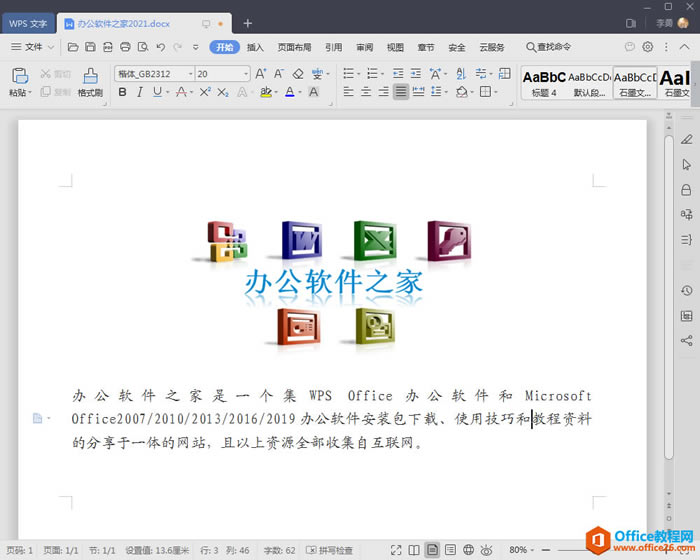Open history clock icon in sidebar

pyautogui.click(x=687, y=291)
